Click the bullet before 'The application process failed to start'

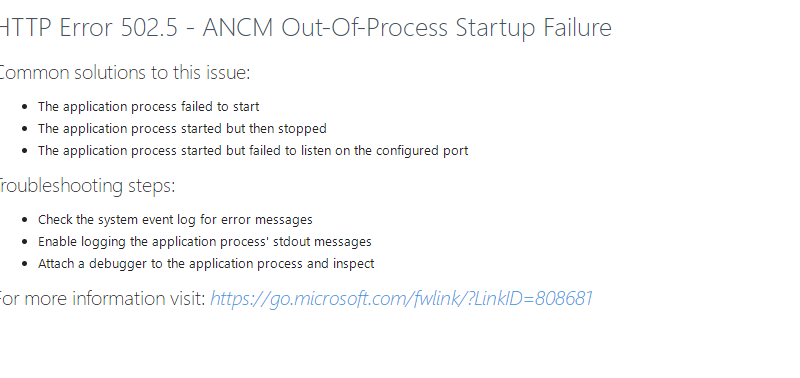click(x=26, y=107)
